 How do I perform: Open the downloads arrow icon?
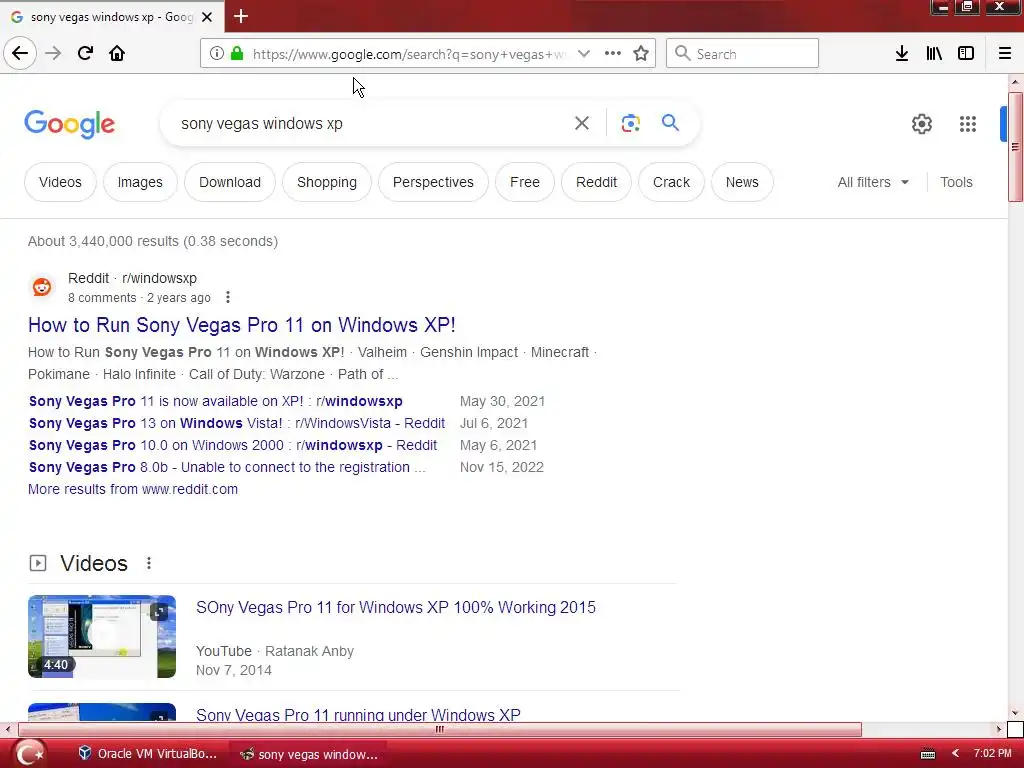(x=902, y=54)
